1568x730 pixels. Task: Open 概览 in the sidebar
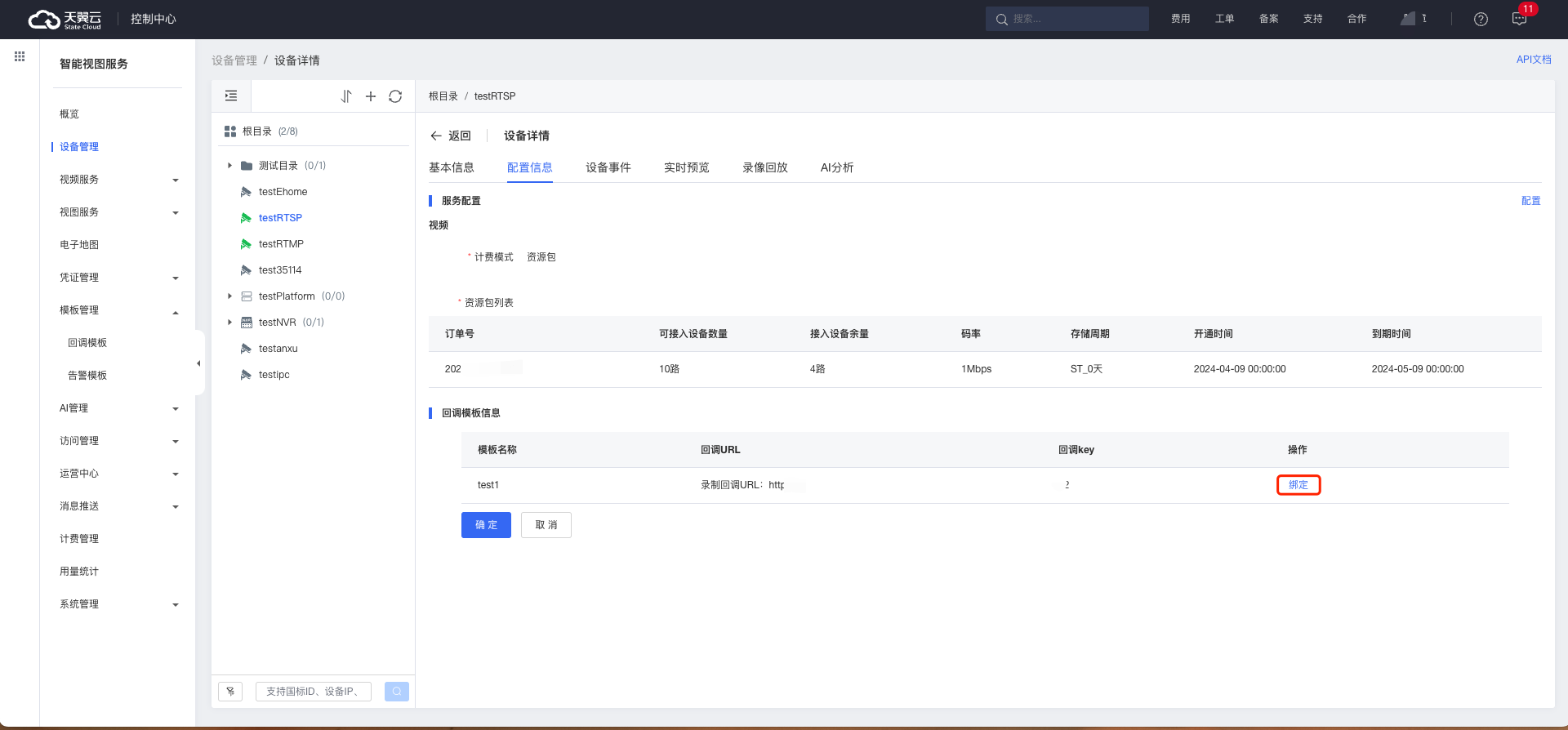(69, 114)
